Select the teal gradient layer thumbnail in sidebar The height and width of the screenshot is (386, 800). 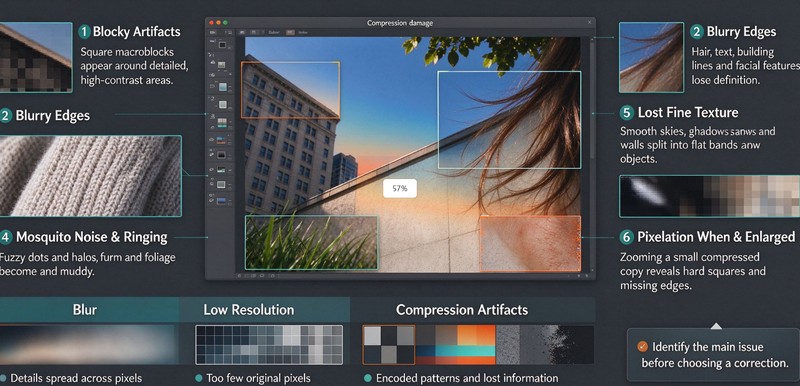(222, 87)
